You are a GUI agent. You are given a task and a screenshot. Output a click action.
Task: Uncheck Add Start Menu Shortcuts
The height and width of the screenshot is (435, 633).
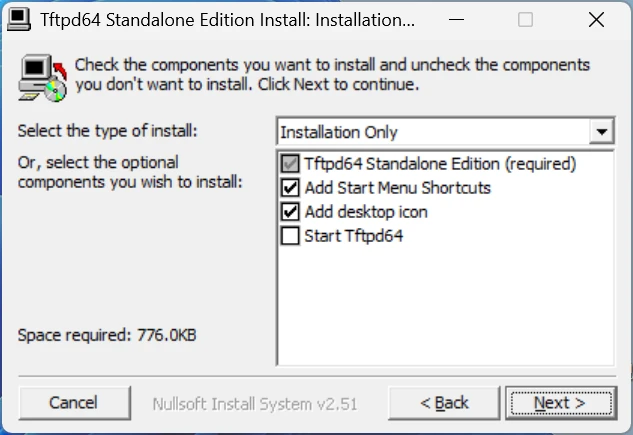pos(290,188)
